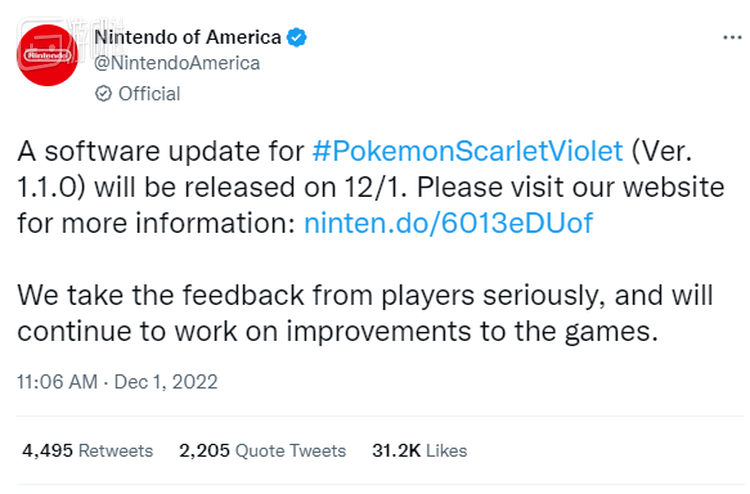Show the 31.2K Likes list
Screen dimensions: 750x494
(418, 451)
